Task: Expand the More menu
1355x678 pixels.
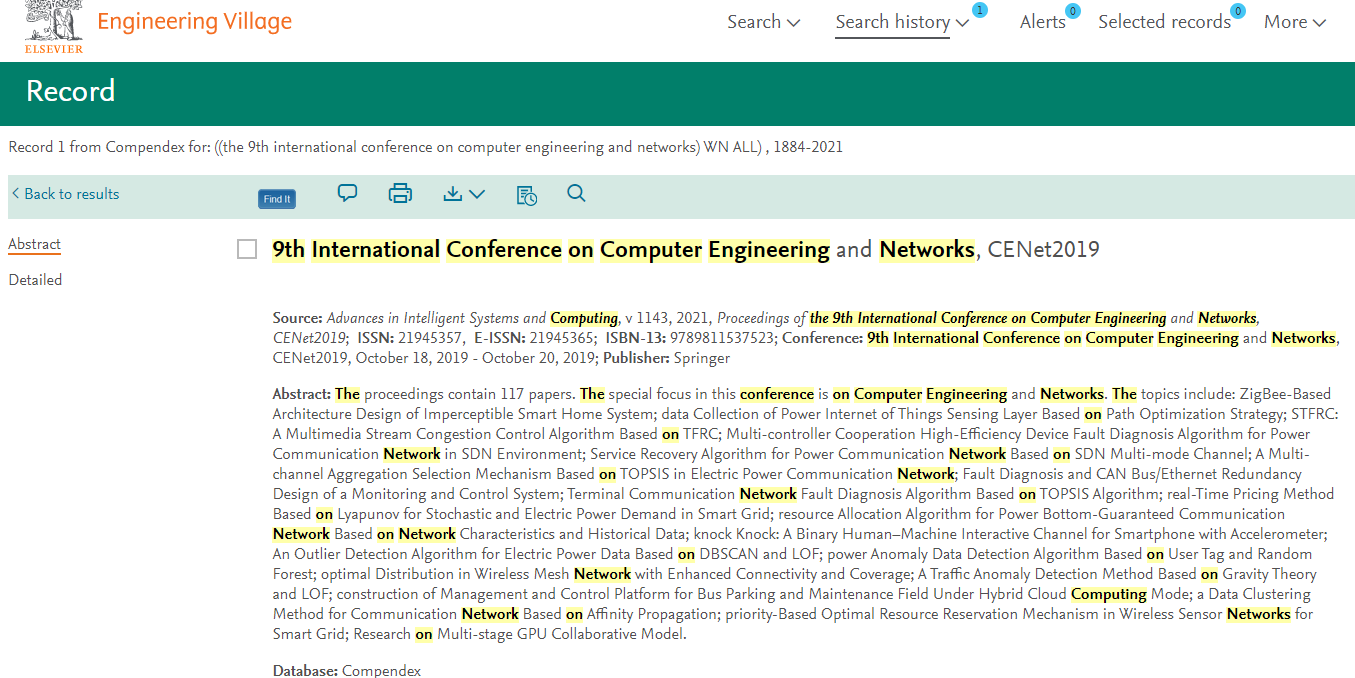Action: coord(1294,22)
